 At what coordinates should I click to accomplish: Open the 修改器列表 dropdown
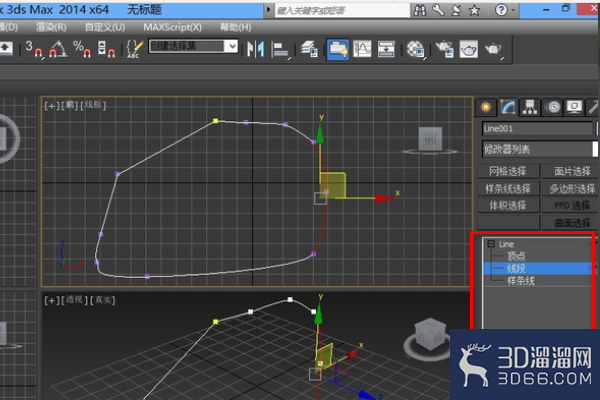[x=540, y=149]
